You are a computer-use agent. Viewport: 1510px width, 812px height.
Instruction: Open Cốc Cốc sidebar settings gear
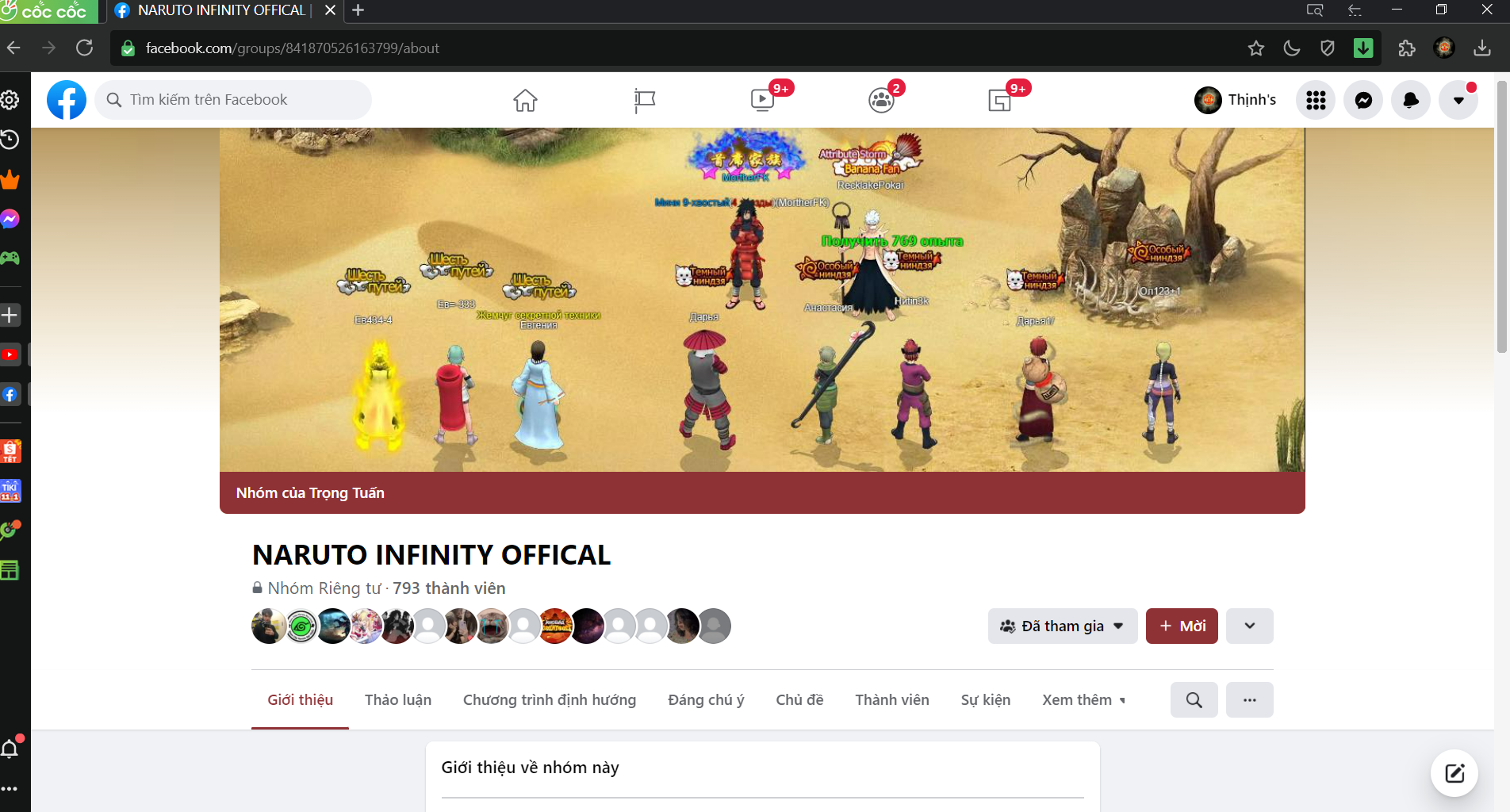point(10,100)
